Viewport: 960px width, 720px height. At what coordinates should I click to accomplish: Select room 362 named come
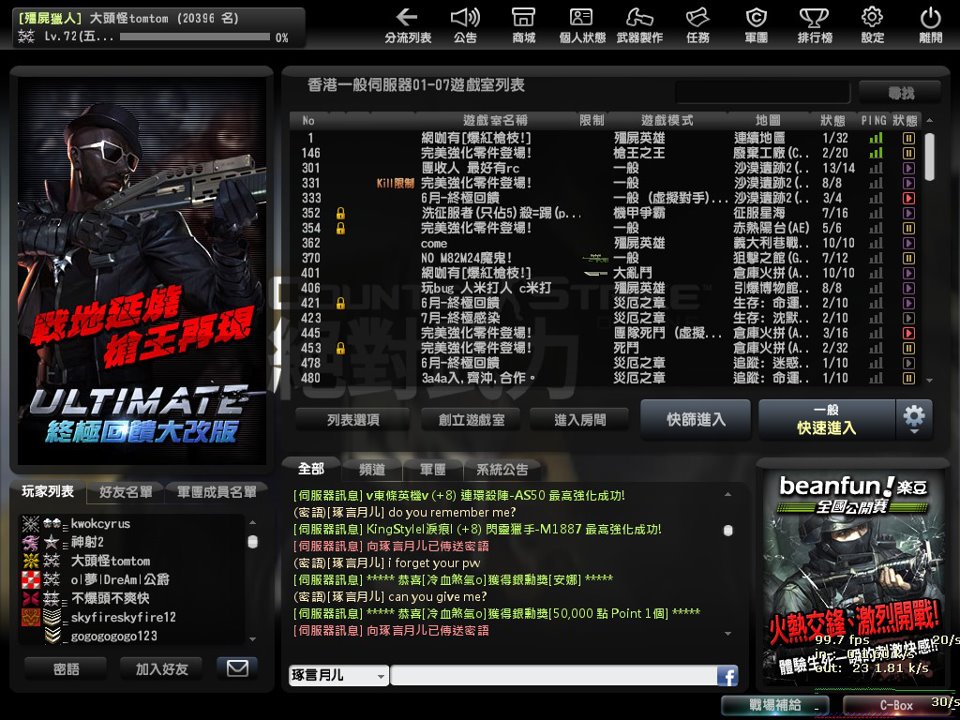(x=601, y=243)
